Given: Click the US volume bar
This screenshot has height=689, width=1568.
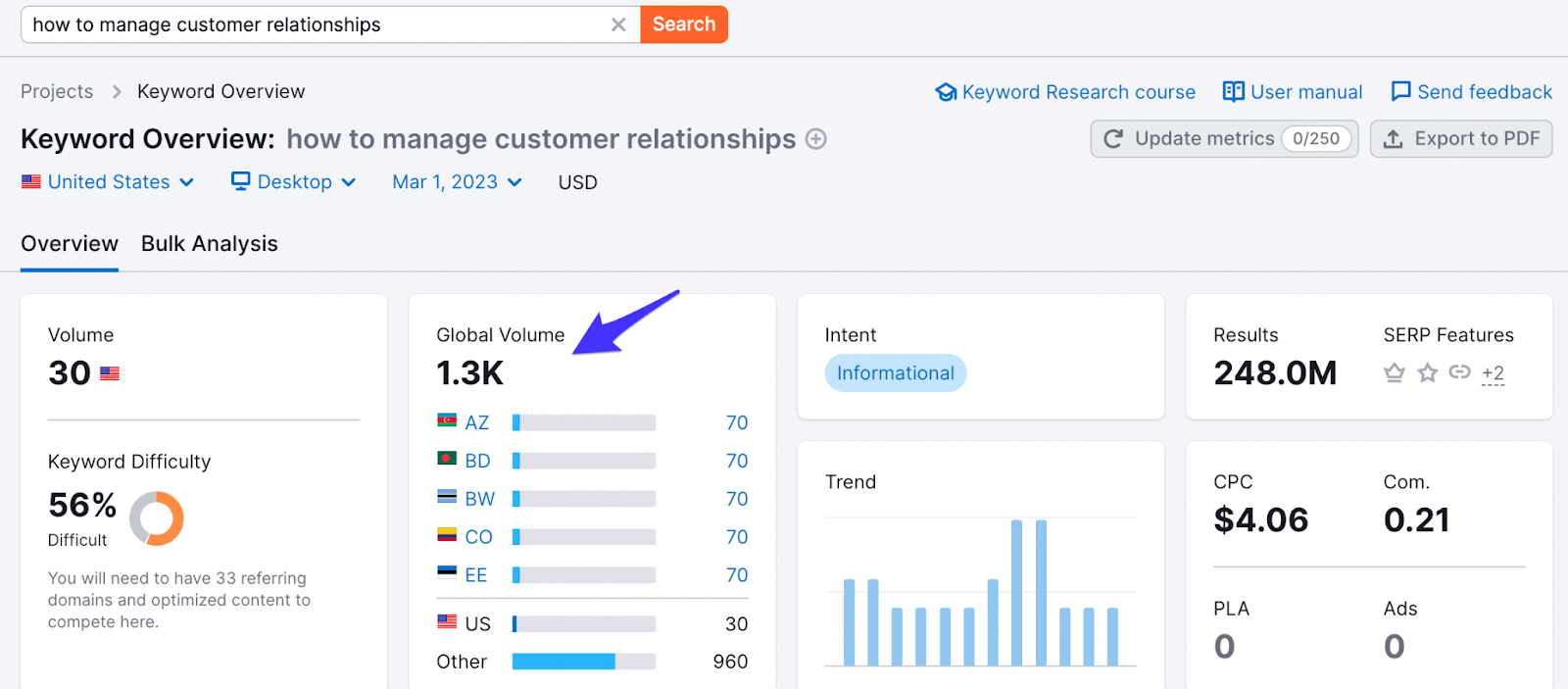Looking at the screenshot, I should point(584,624).
